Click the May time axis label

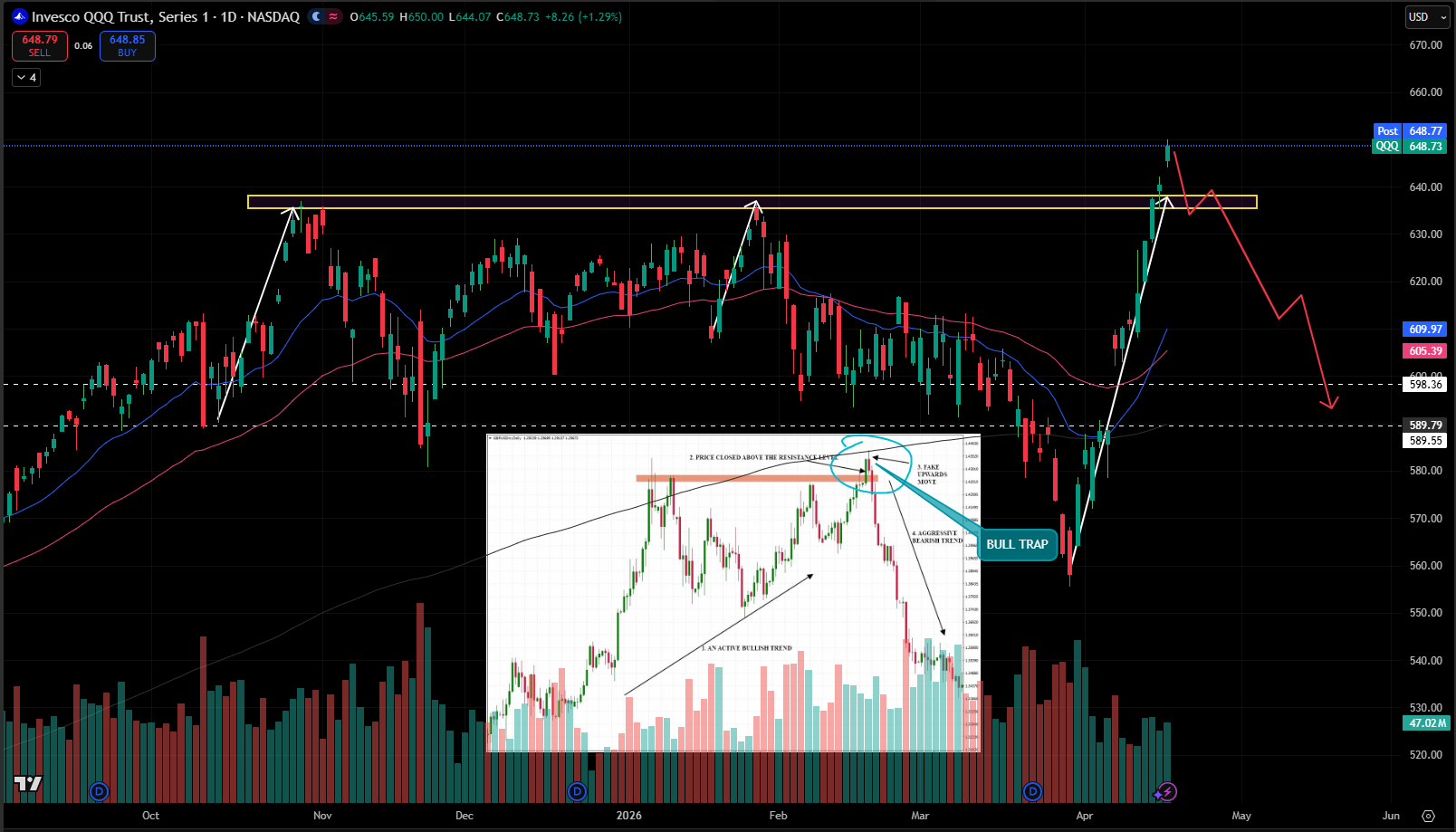[x=1241, y=816]
